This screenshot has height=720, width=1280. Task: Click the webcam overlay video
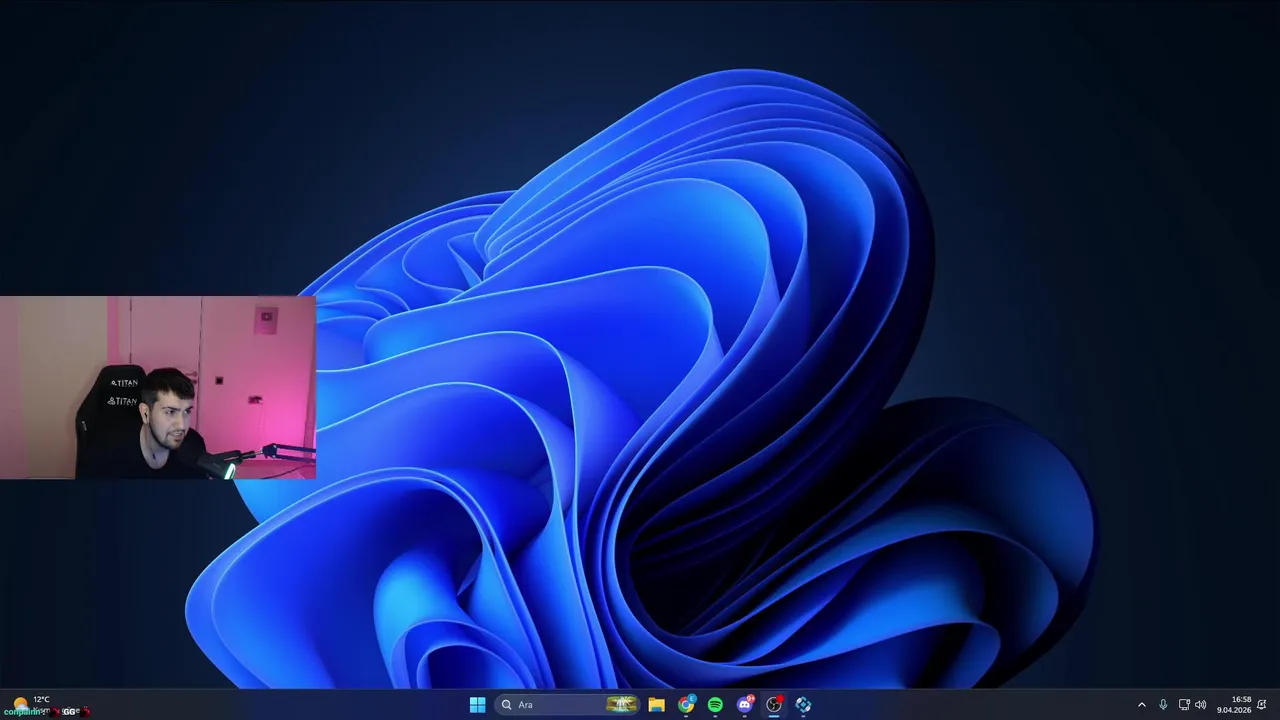pyautogui.click(x=158, y=387)
